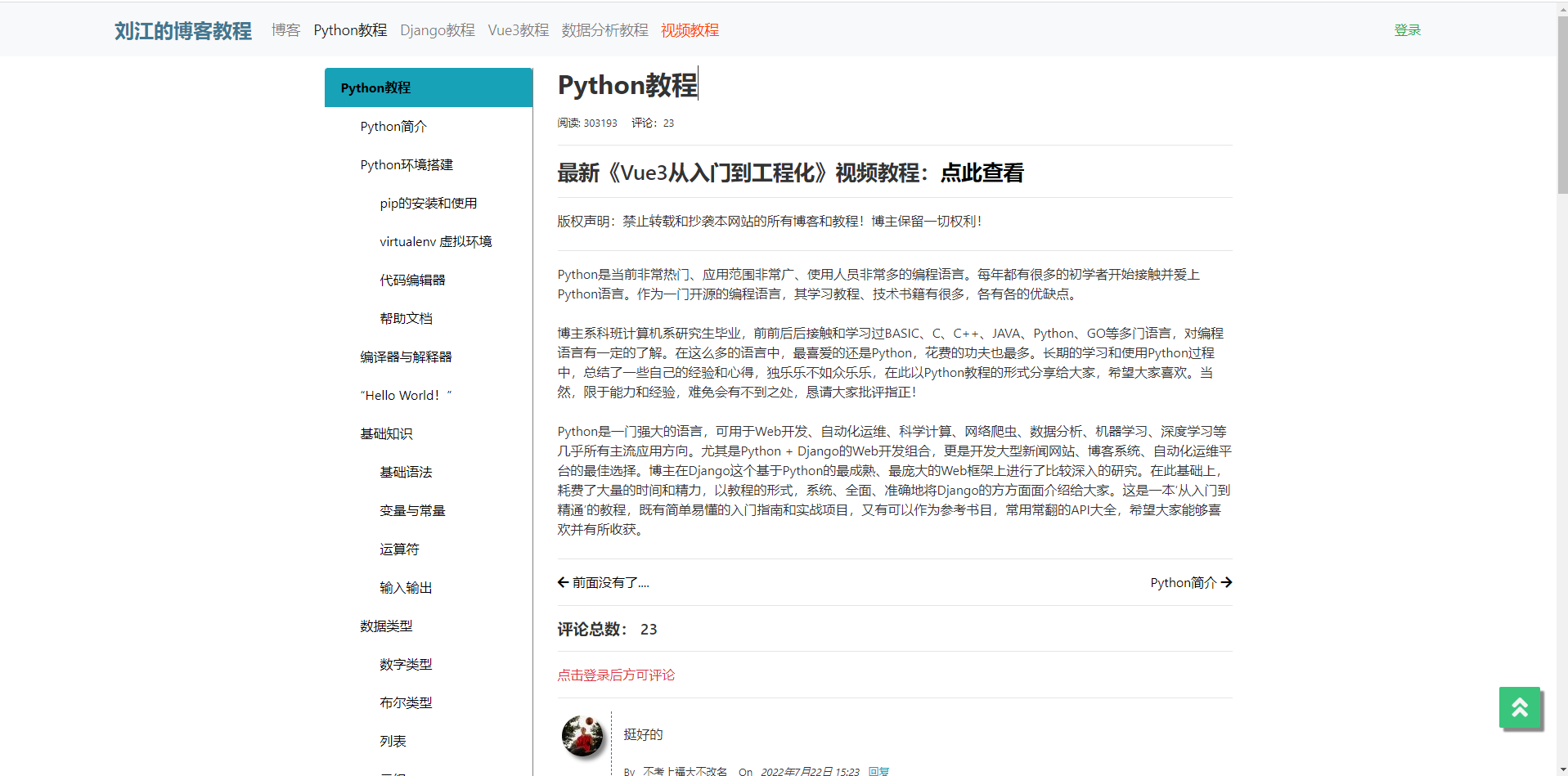1568x776 pixels.
Task: Open the 博客 navigation item
Action: click(286, 30)
